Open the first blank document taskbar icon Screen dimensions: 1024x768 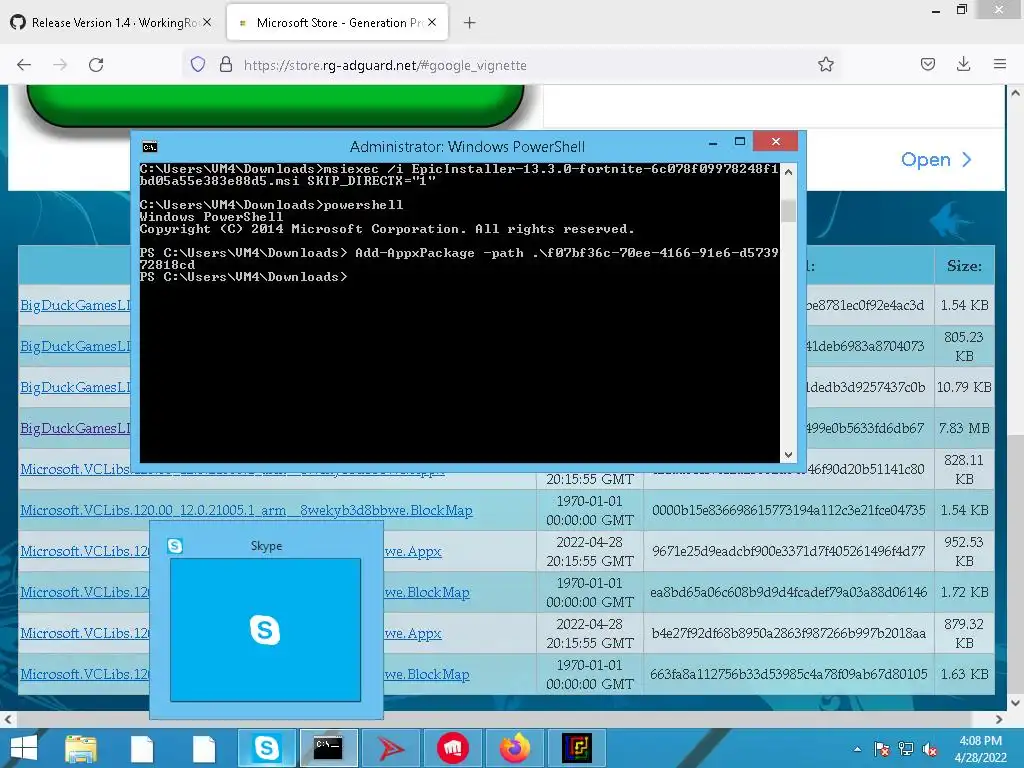pyautogui.click(x=142, y=748)
